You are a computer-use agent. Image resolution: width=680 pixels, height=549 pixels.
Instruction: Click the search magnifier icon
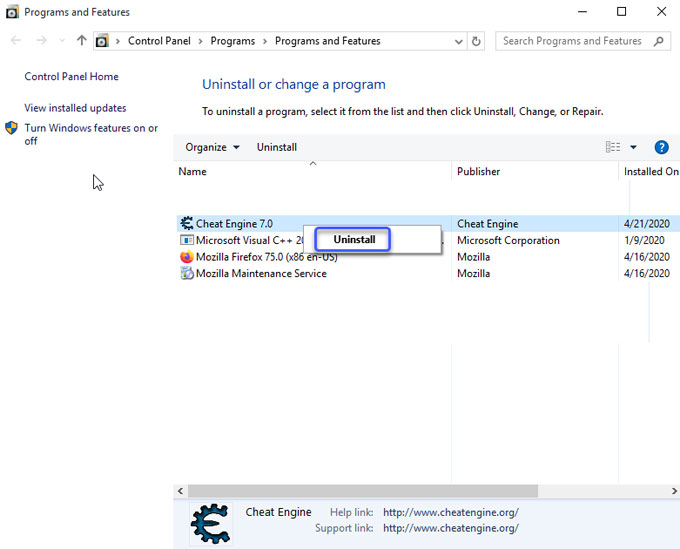tap(659, 41)
